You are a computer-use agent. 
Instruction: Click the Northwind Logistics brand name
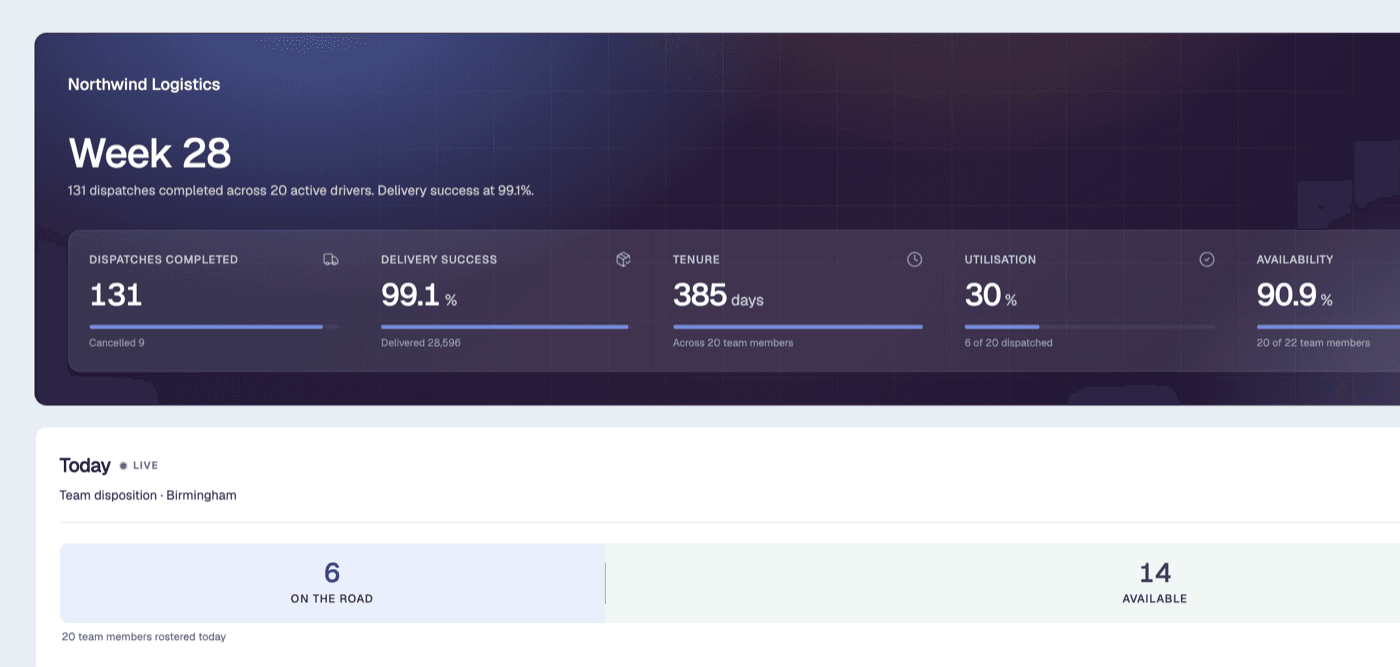click(144, 85)
